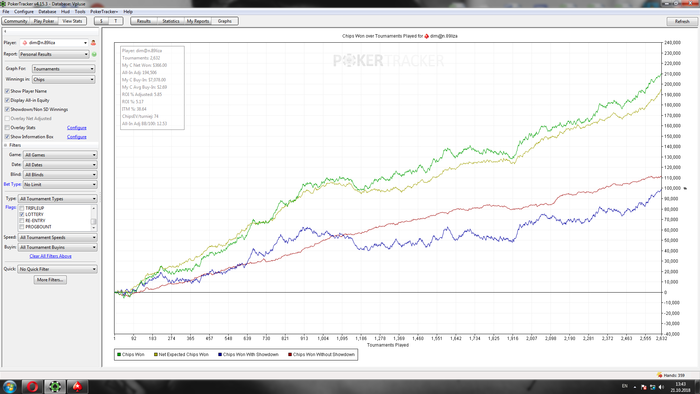Open PokerTracker+ menu
This screenshot has width=700, height=394.
(x=104, y=12)
